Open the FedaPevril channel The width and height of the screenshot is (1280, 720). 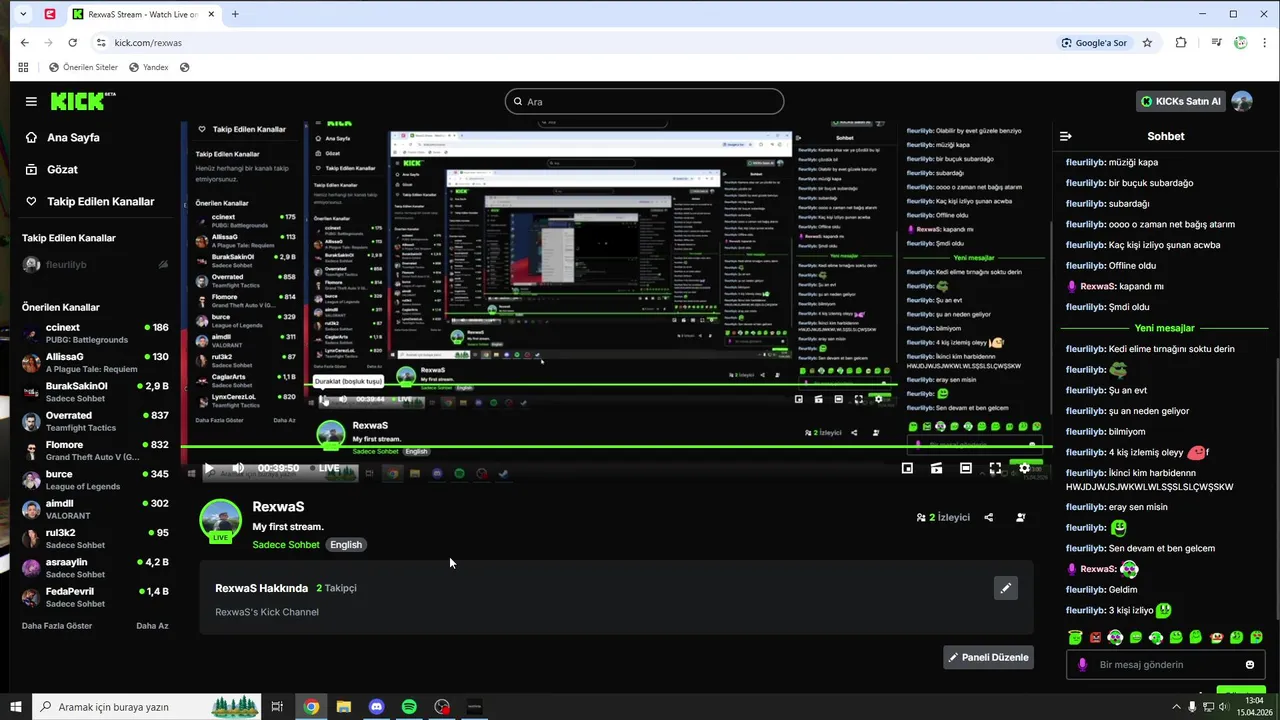(95, 597)
